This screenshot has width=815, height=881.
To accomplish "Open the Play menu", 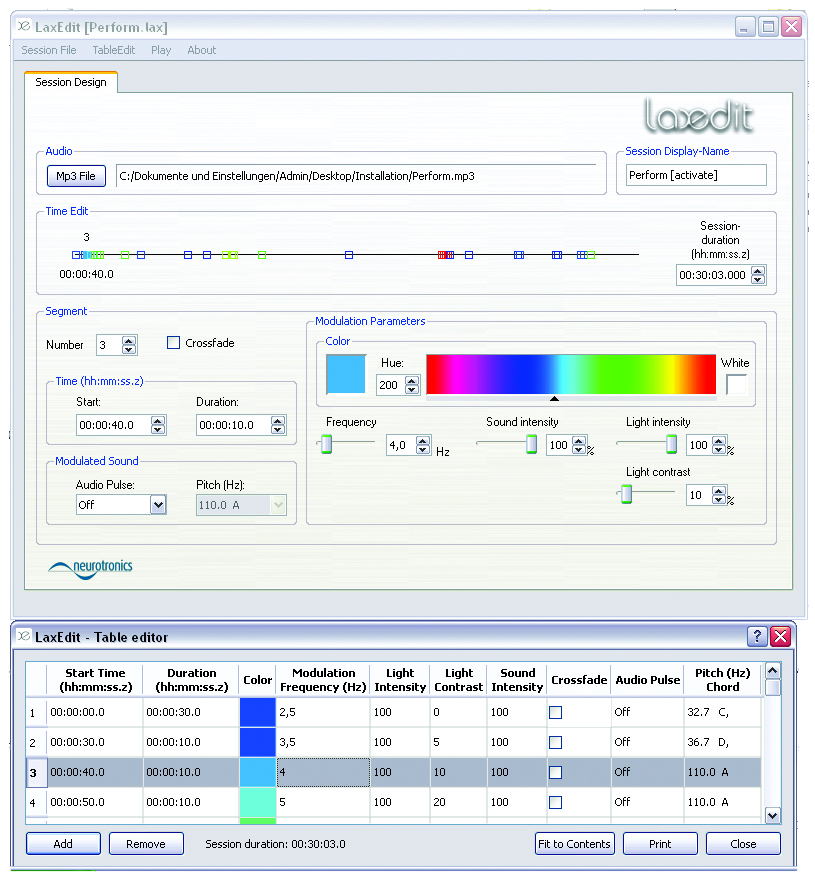I will click(161, 50).
